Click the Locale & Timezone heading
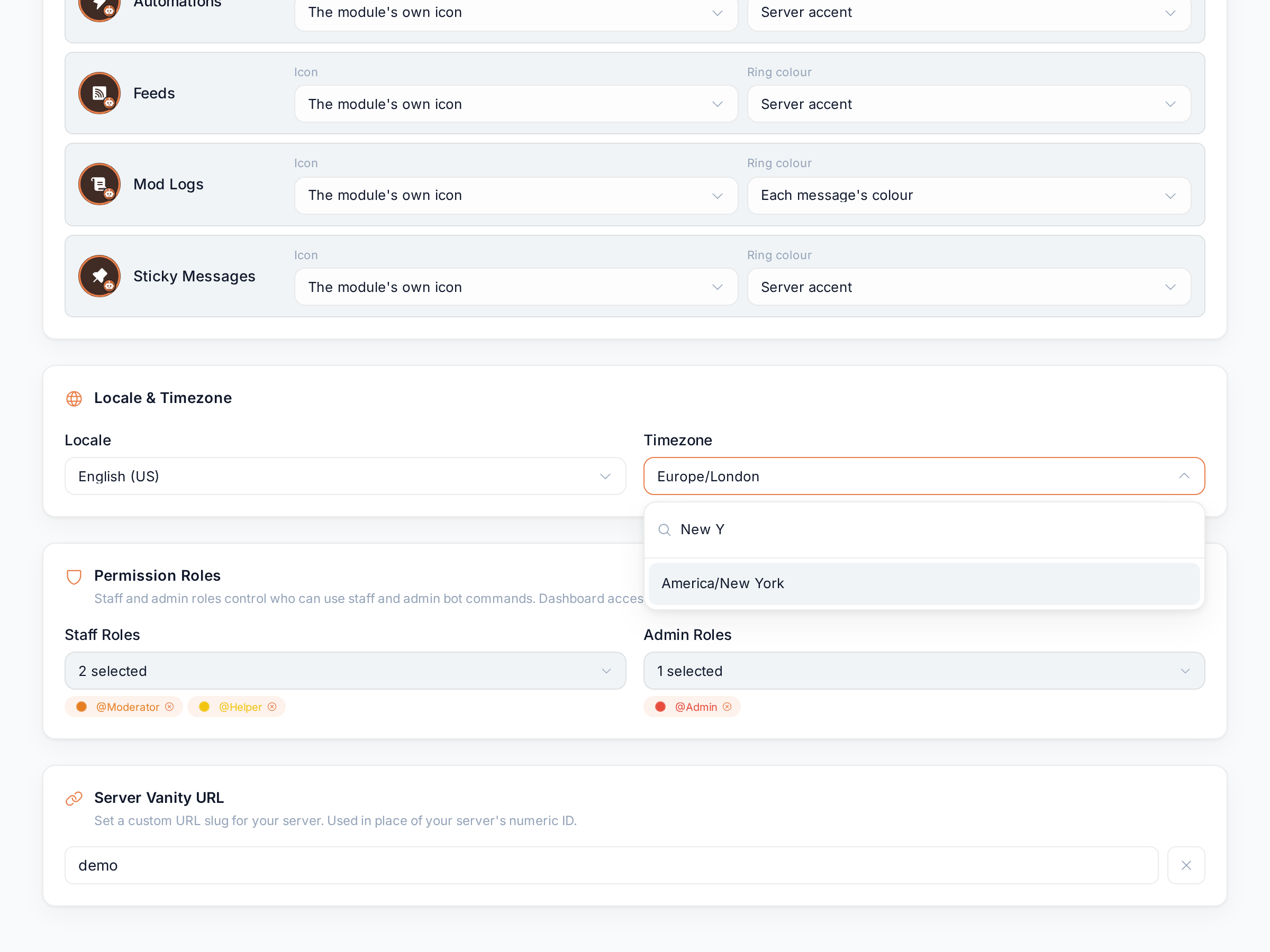1270x952 pixels. [x=163, y=398]
